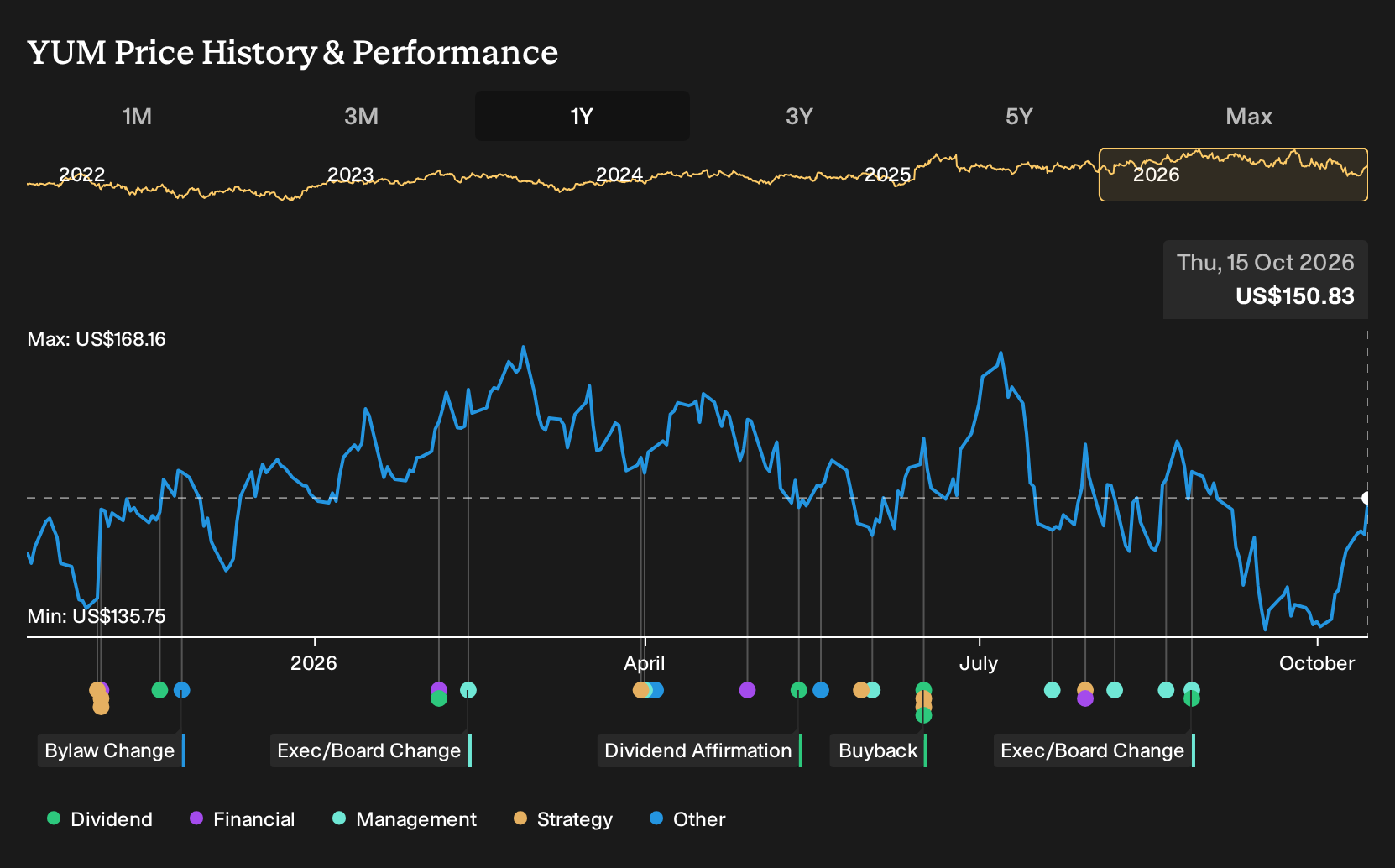This screenshot has height=868, width=1395.
Task: Click the 2024 label on the overview chart
Action: (619, 175)
